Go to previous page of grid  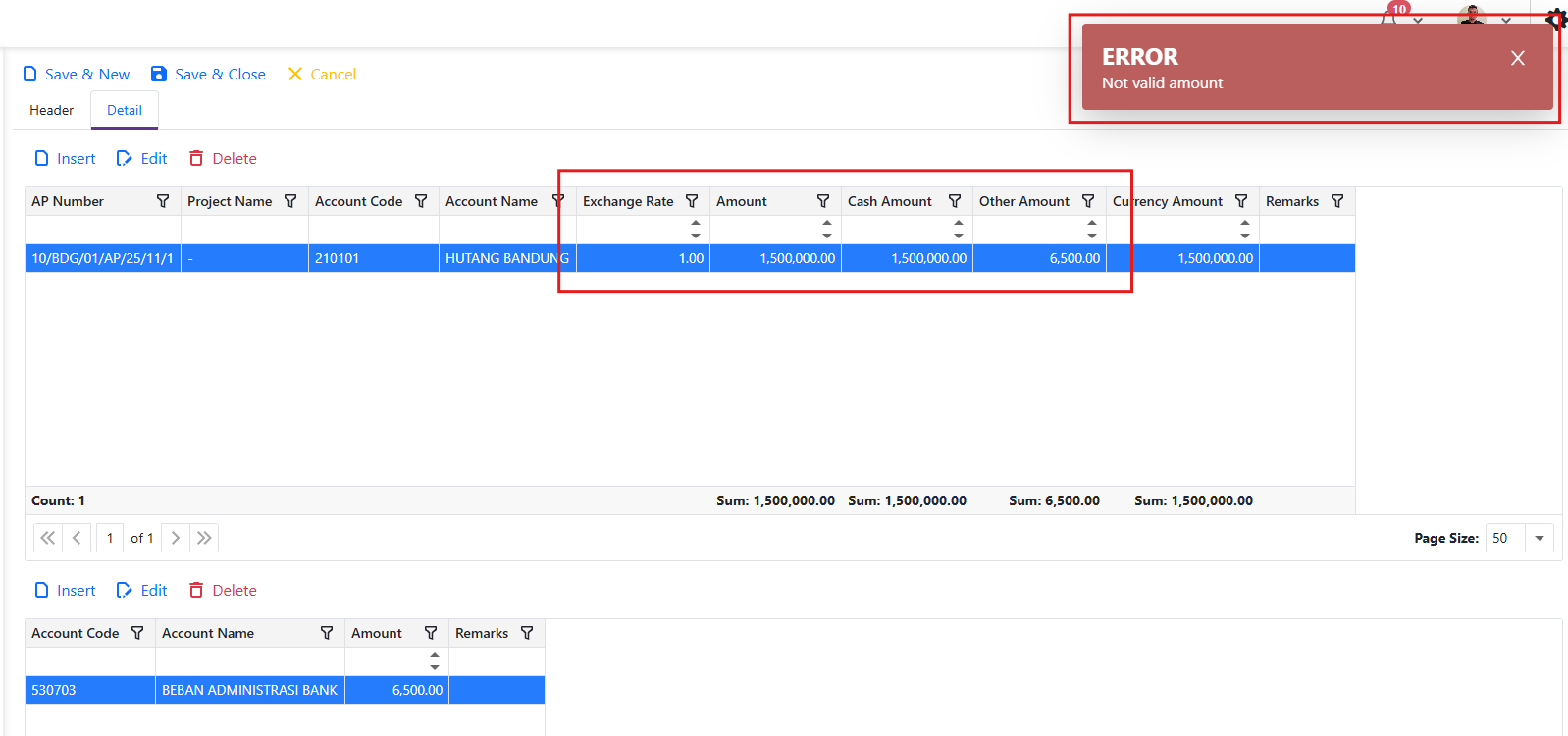coord(77,538)
